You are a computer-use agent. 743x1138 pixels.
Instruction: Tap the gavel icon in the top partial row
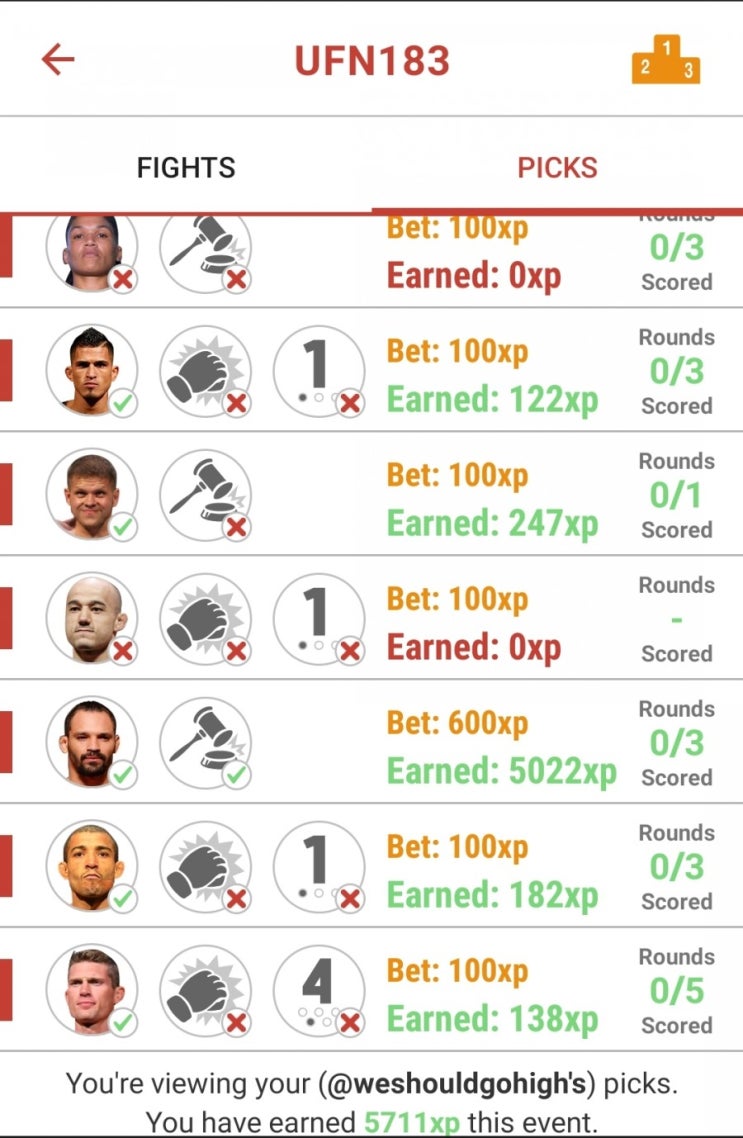[x=205, y=250]
